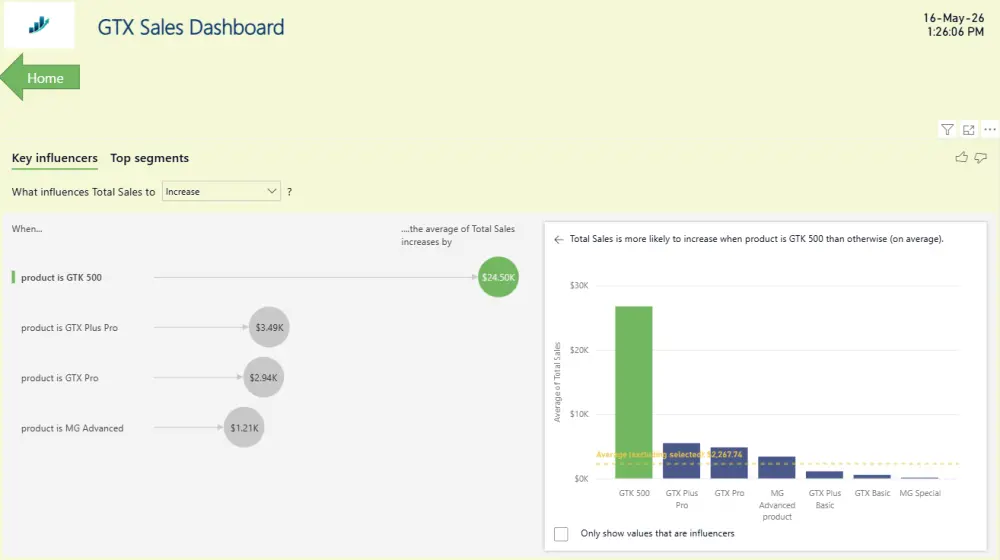The height and width of the screenshot is (560, 1000).
Task: Select the 'product is GTX Pro' influencer
Action: tap(60, 378)
